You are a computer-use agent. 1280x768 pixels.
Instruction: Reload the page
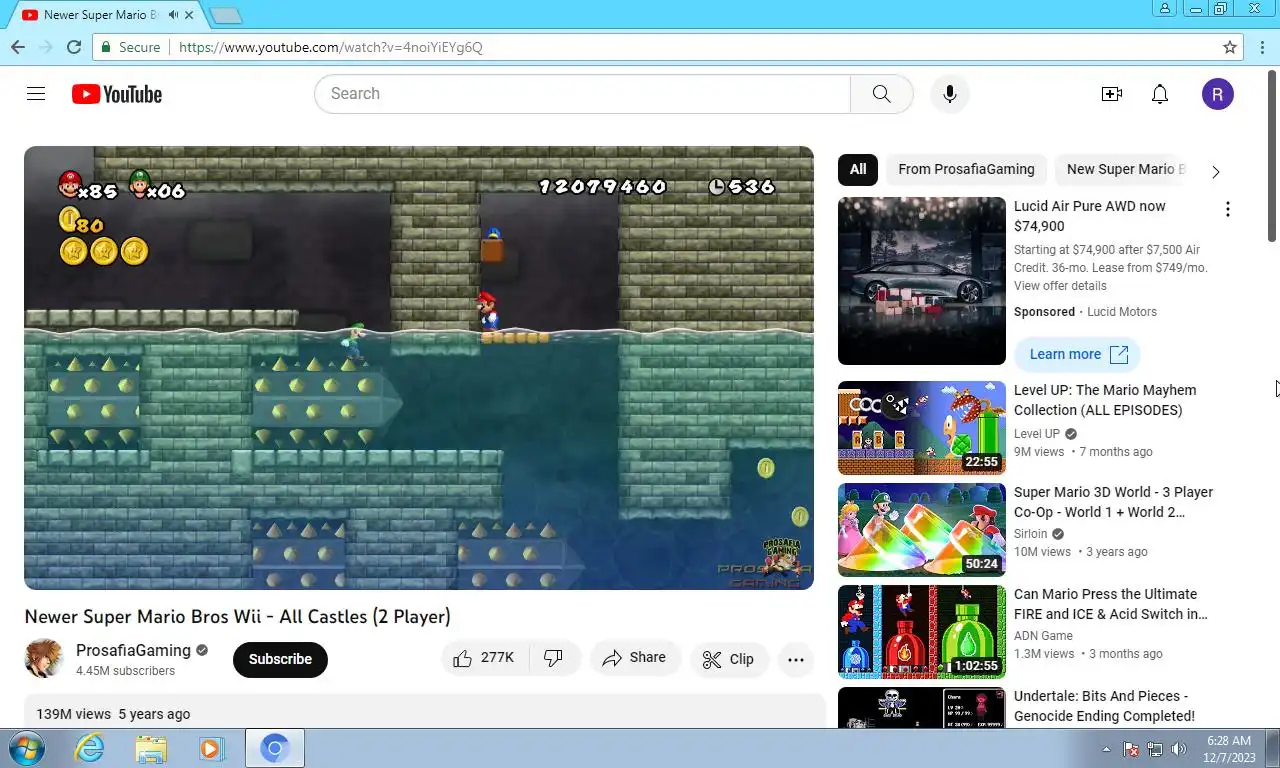[x=73, y=47]
